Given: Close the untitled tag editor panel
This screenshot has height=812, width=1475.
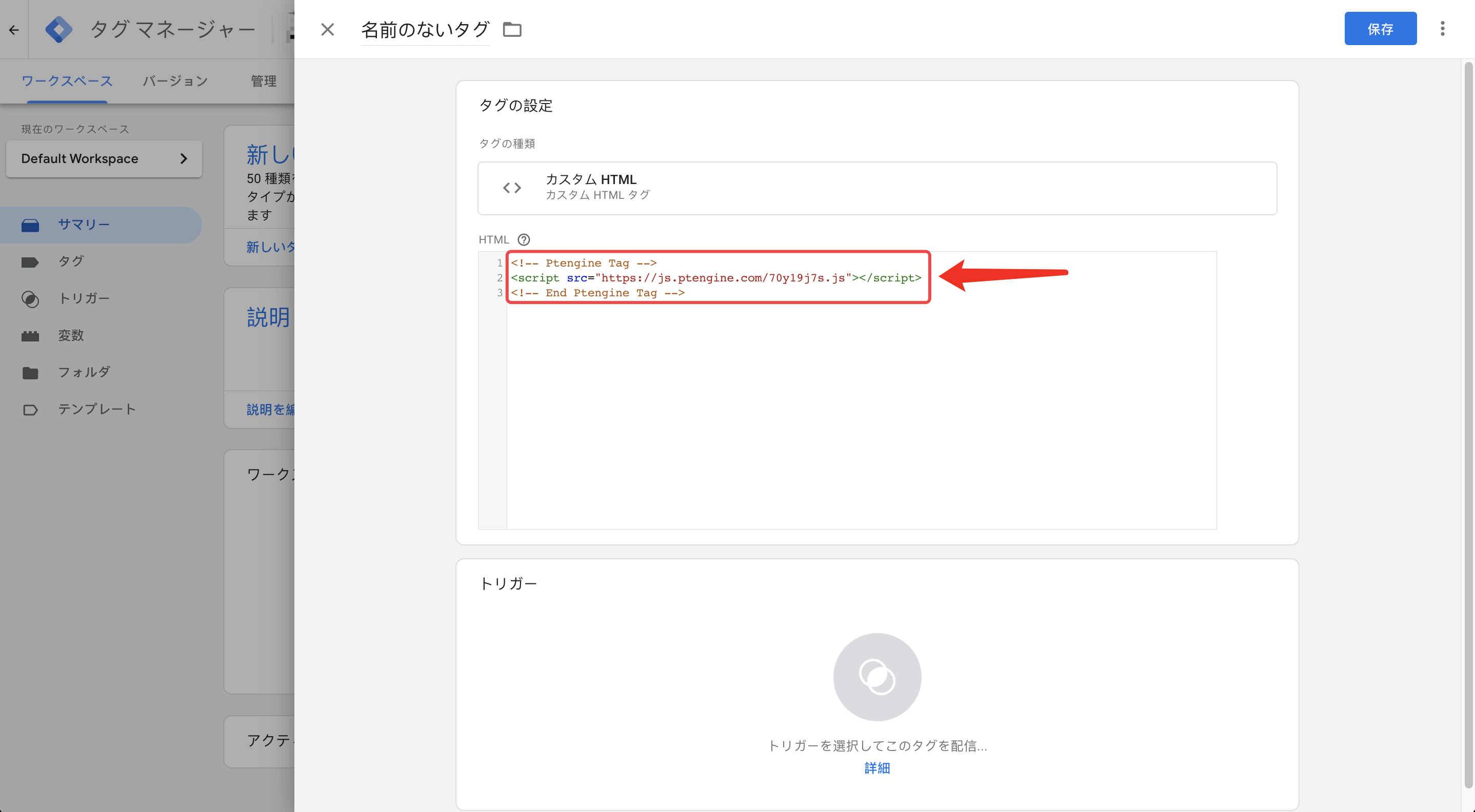Looking at the screenshot, I should [328, 29].
